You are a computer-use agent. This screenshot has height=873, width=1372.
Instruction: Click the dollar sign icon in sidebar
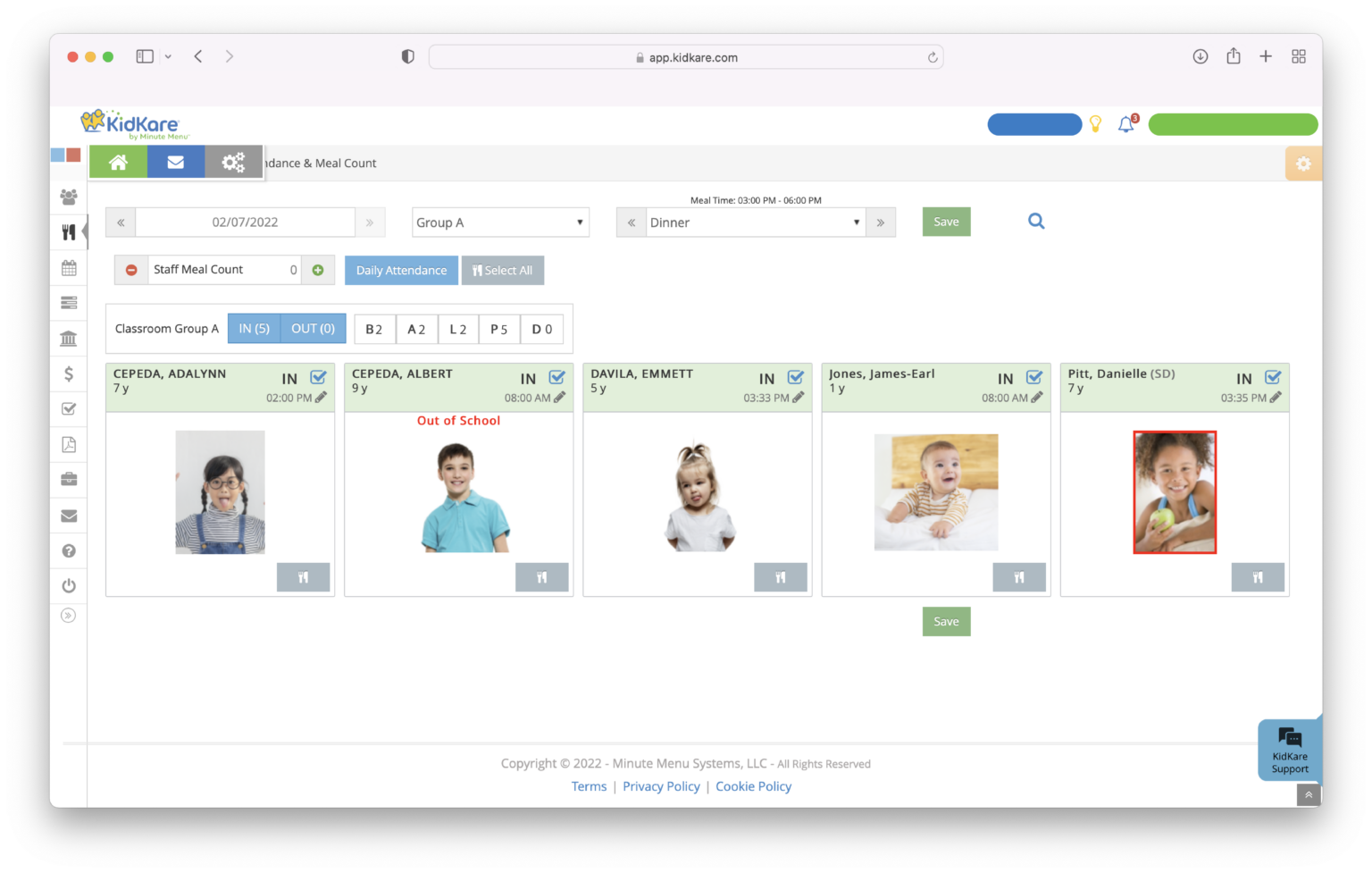[x=69, y=374]
